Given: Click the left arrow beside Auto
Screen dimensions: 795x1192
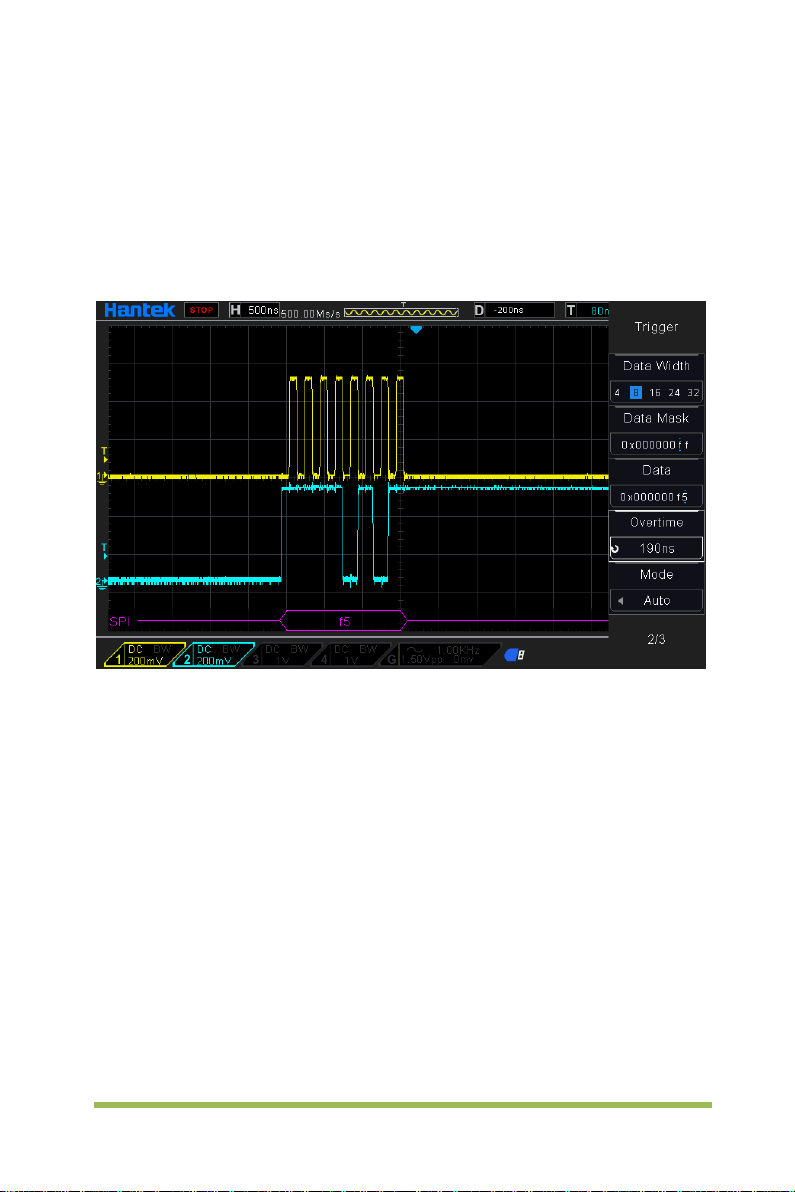Looking at the screenshot, I should click(x=621, y=601).
